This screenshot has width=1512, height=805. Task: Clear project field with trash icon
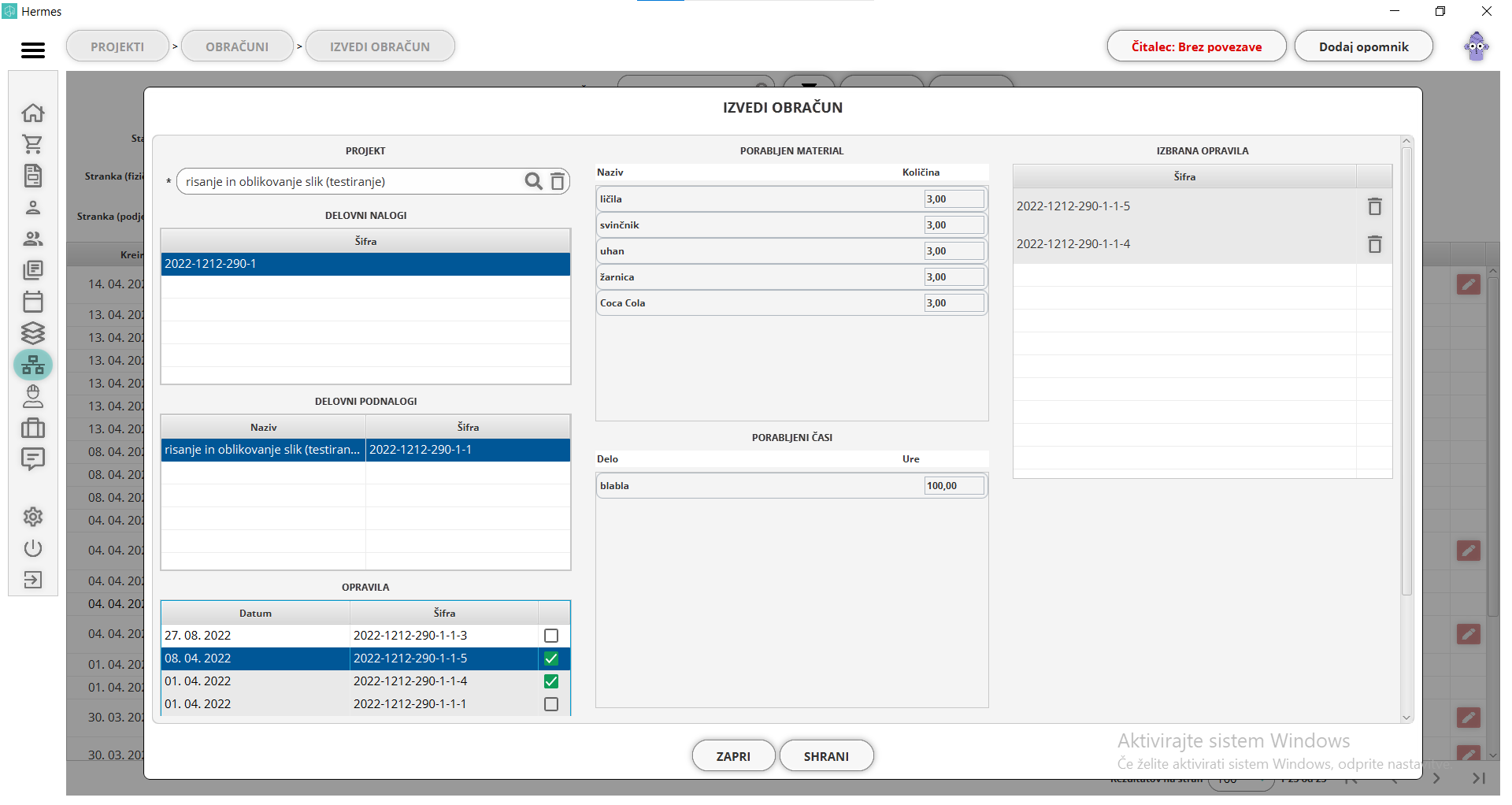coord(558,181)
